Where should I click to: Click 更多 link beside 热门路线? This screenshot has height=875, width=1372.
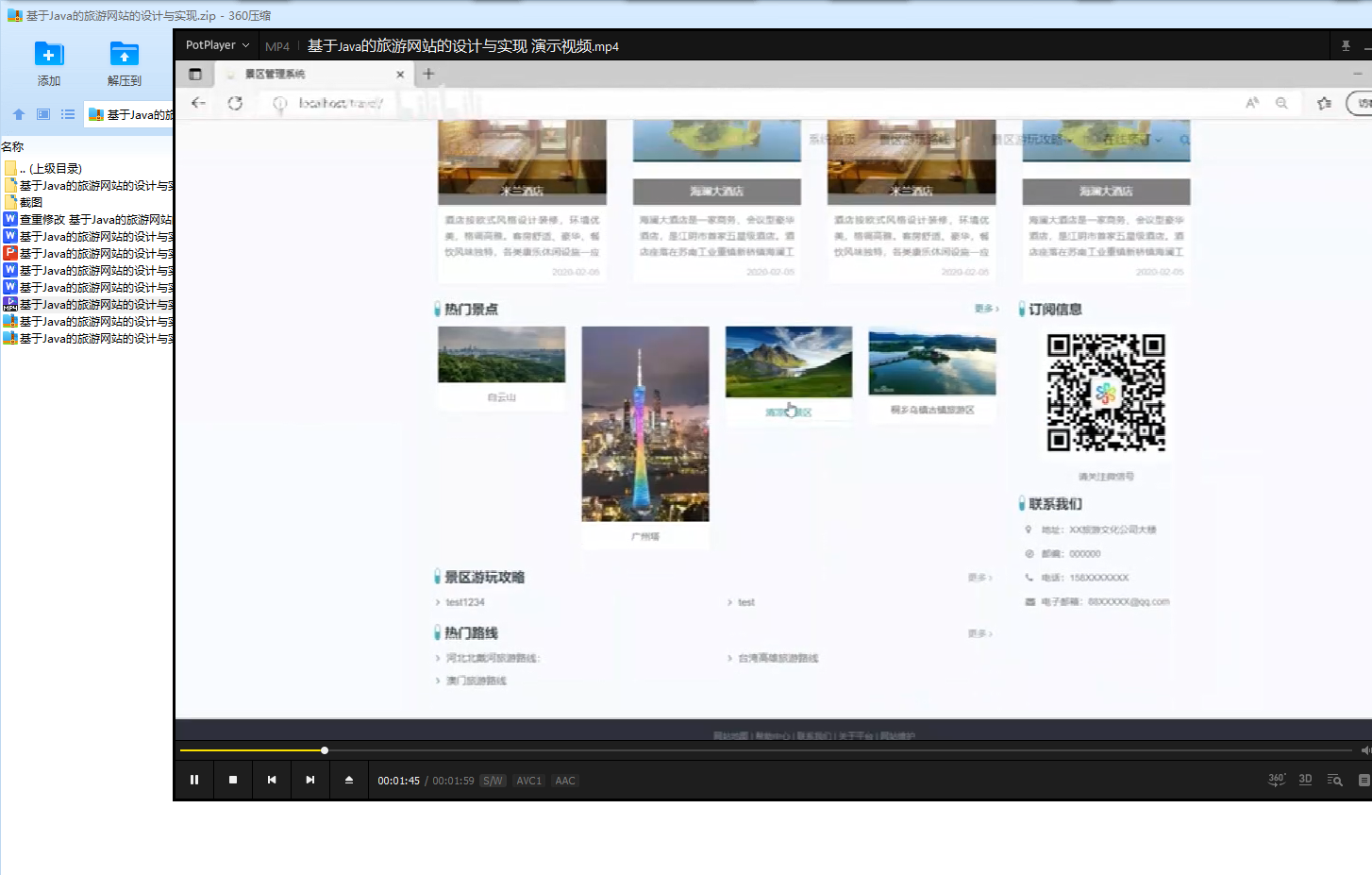tap(979, 633)
